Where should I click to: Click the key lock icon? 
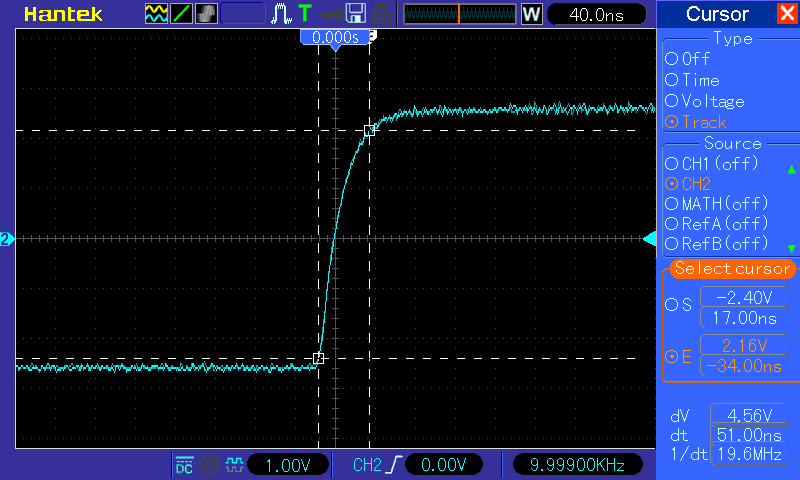point(332,15)
